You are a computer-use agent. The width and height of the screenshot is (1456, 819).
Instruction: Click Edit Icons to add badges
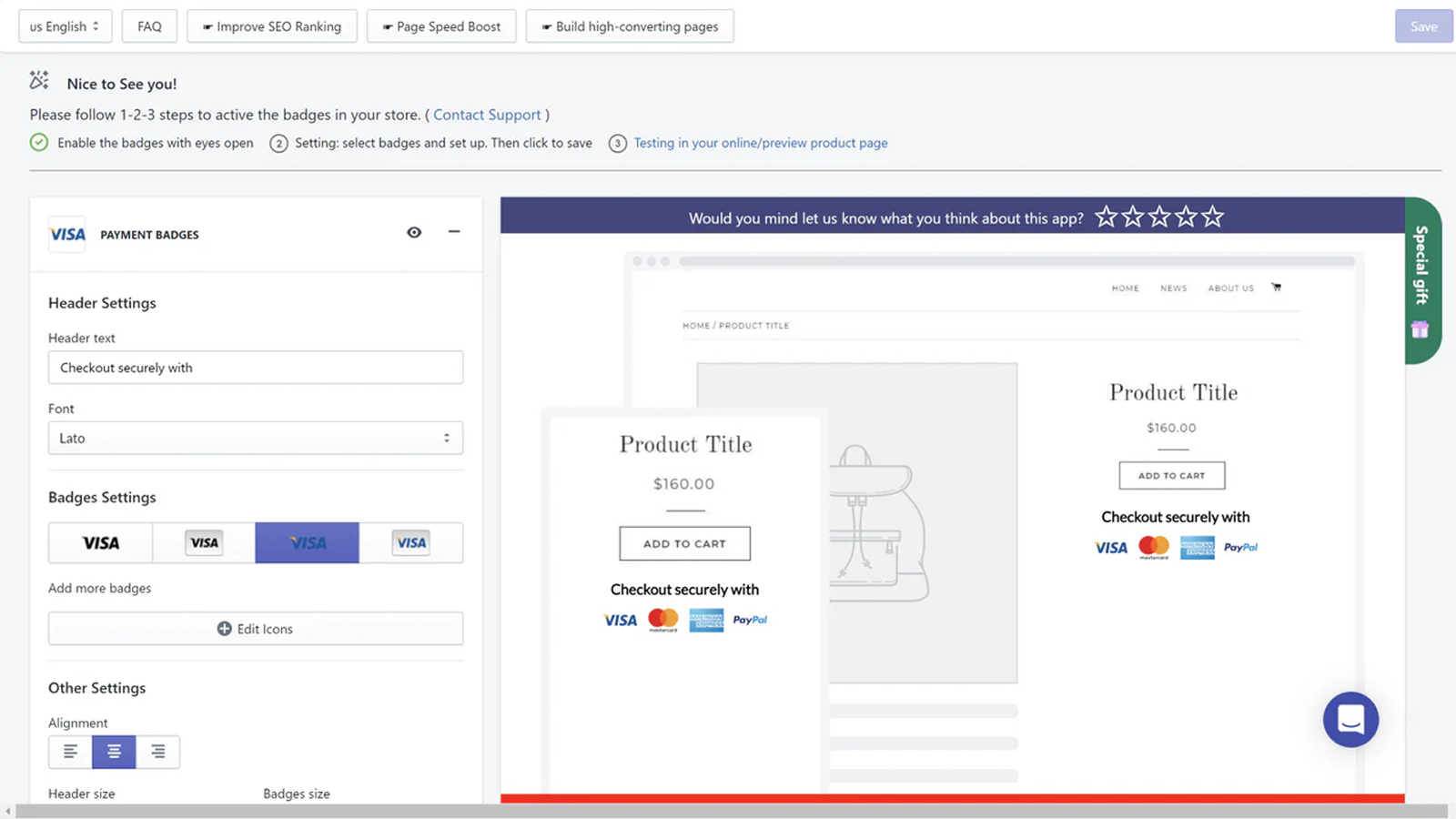[x=256, y=629]
